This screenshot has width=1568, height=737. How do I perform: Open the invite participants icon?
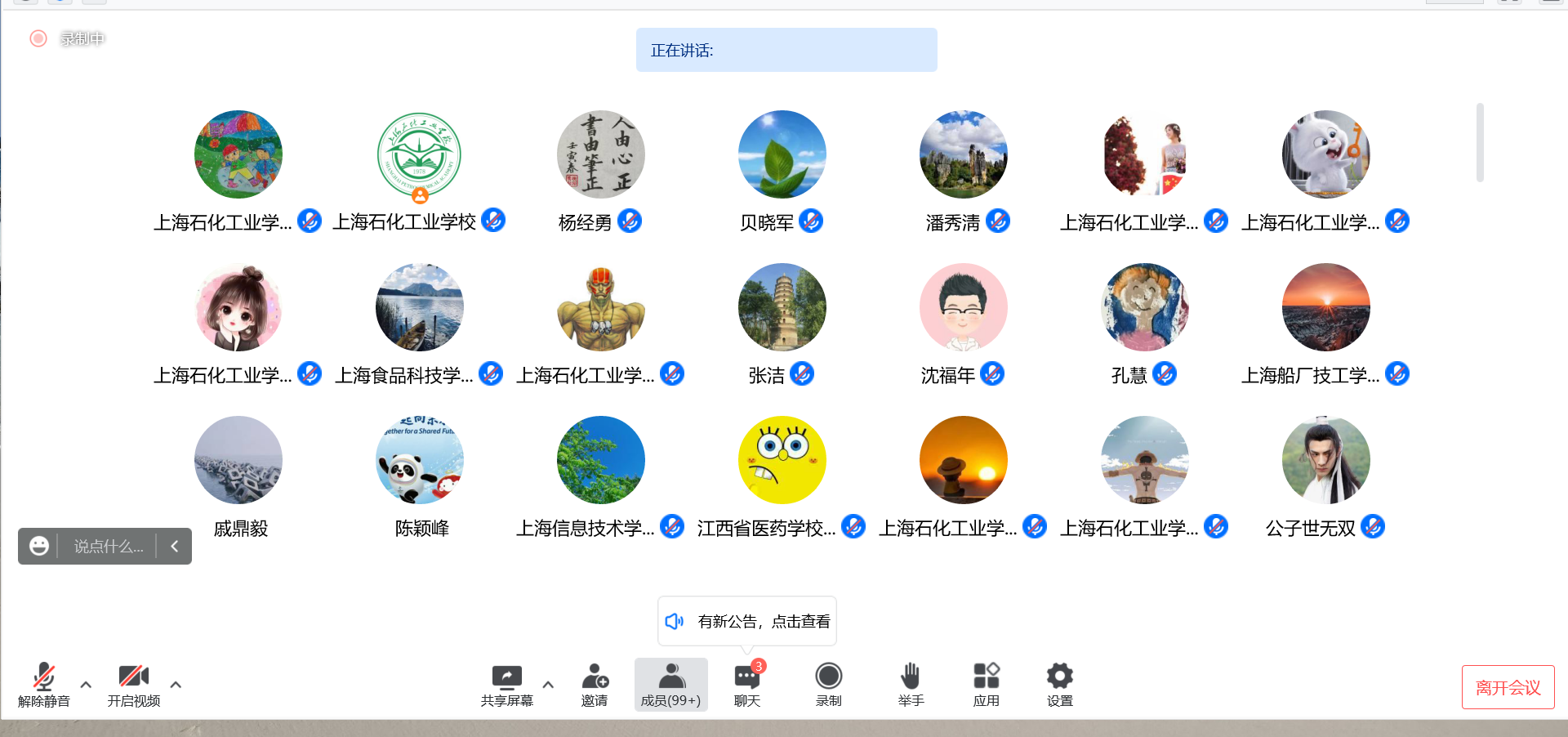595,677
